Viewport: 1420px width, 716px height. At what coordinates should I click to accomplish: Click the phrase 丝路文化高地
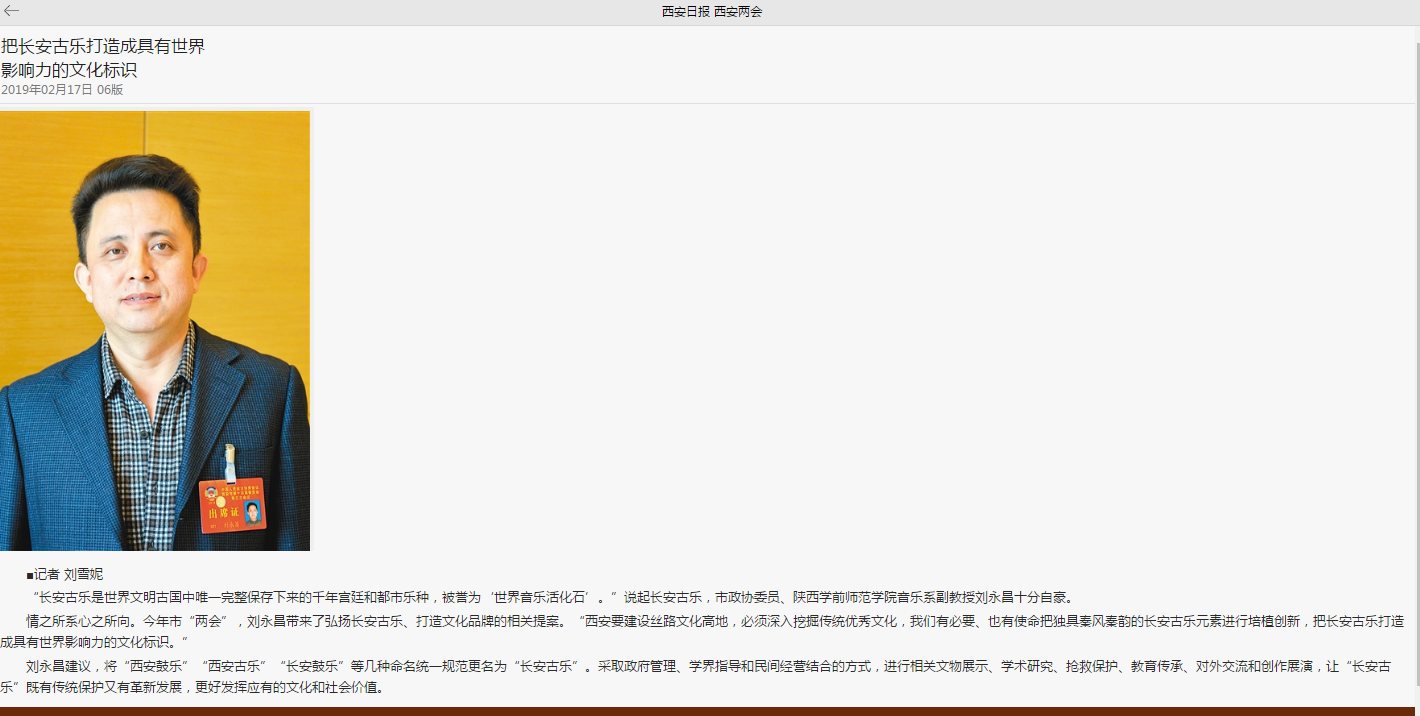pyautogui.click(x=688, y=621)
